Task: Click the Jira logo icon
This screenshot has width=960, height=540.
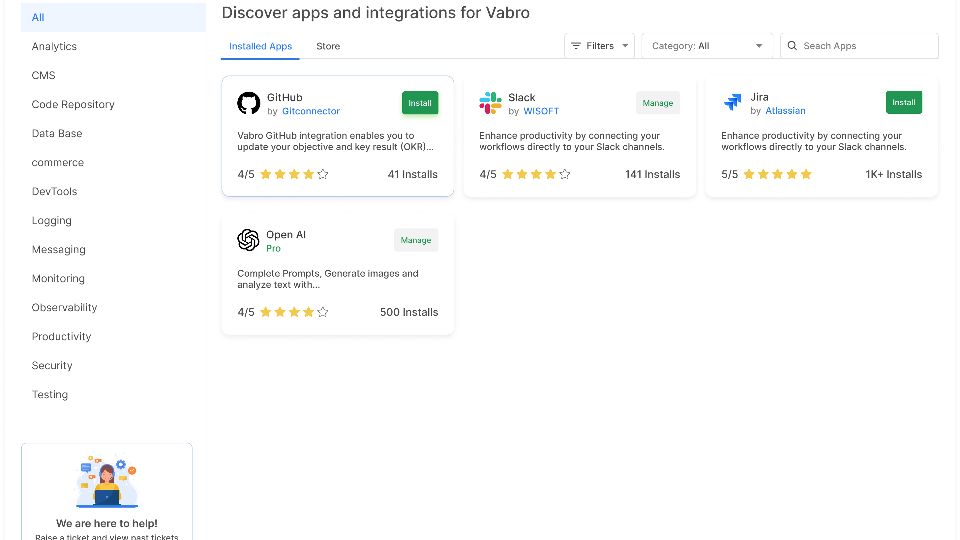Action: pos(732,103)
